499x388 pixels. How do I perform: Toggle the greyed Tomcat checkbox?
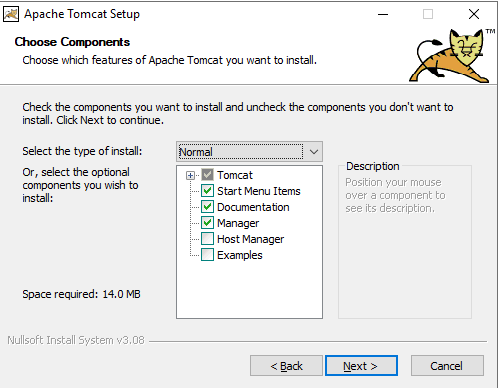(207, 175)
